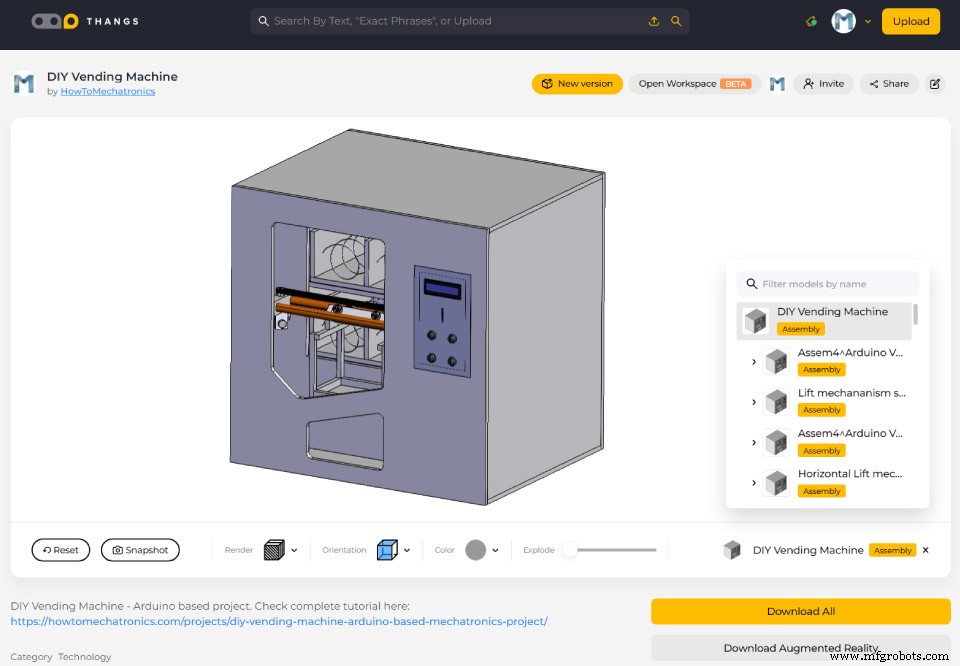
Task: Open search with the magnifier icon in search bar
Action: point(676,20)
